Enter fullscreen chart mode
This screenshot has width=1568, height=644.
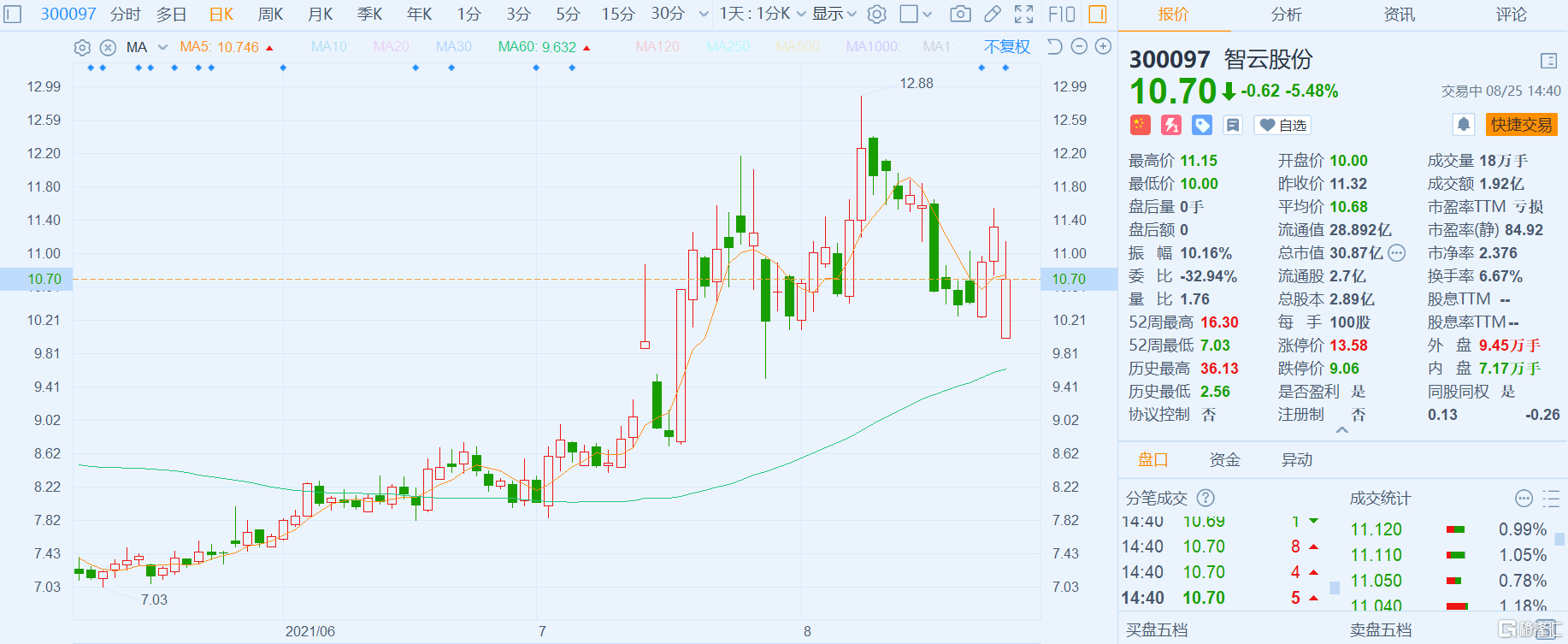coord(1023,14)
